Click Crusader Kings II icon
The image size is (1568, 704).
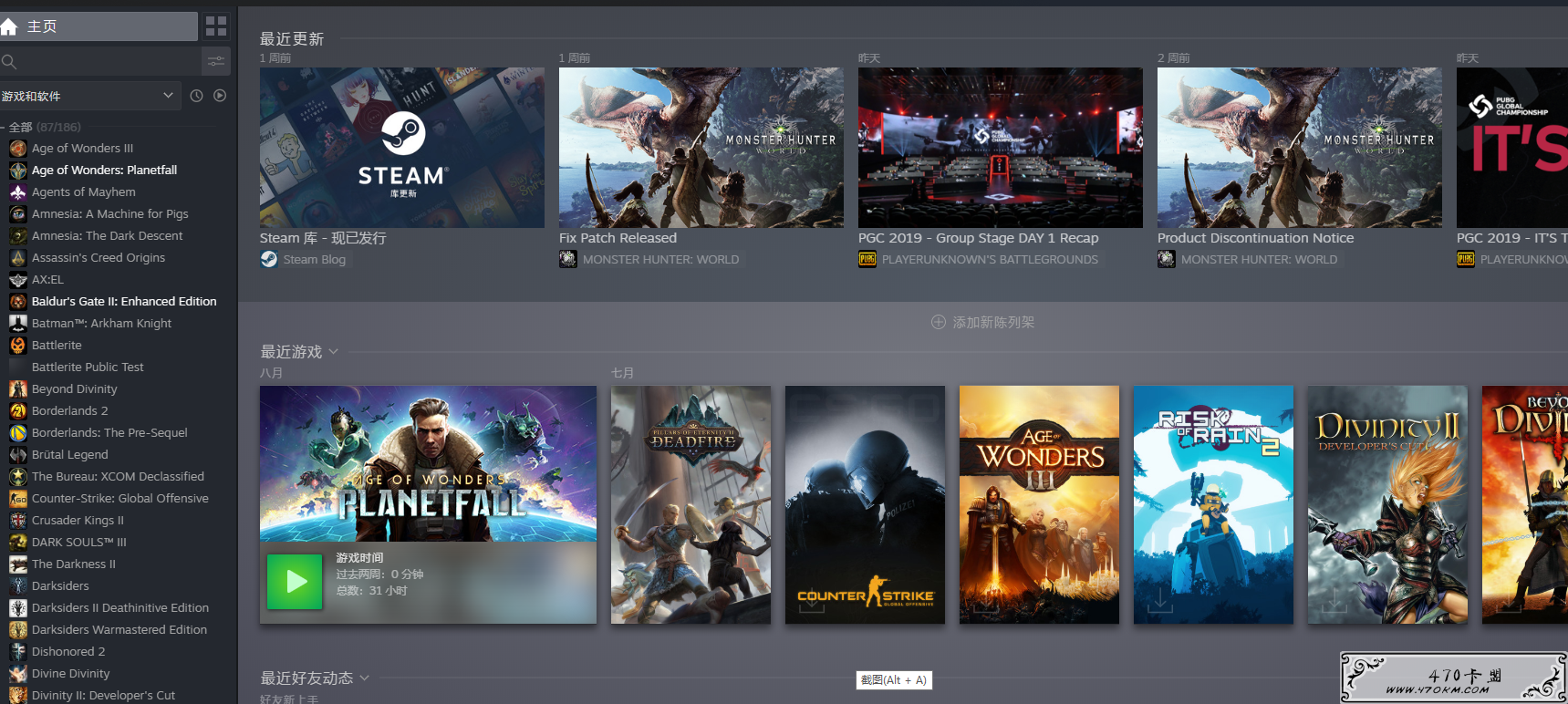18,521
